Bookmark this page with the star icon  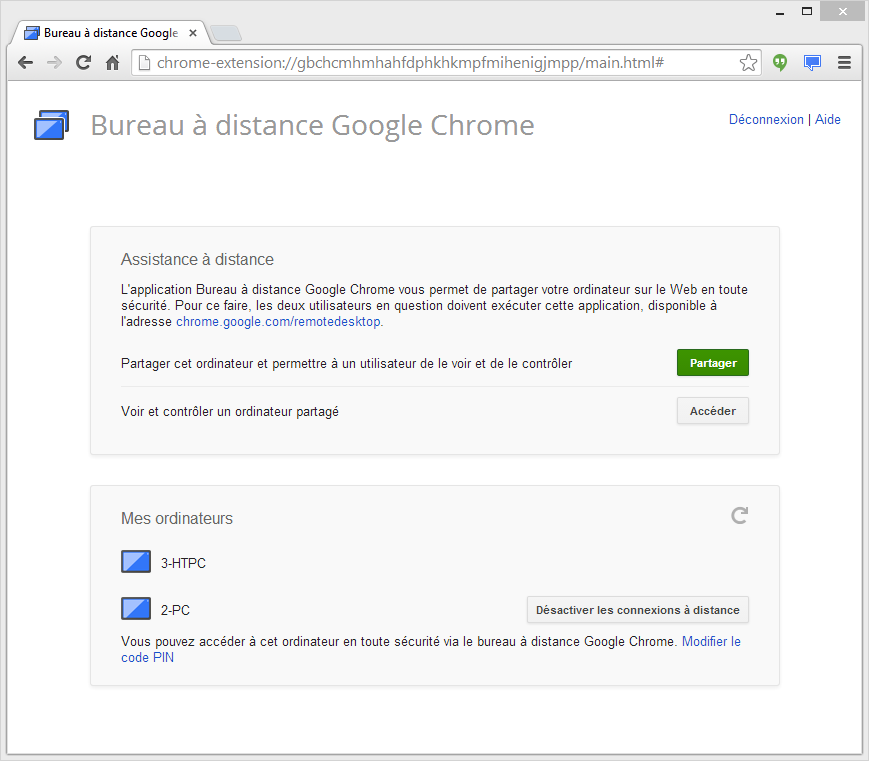pyautogui.click(x=748, y=63)
